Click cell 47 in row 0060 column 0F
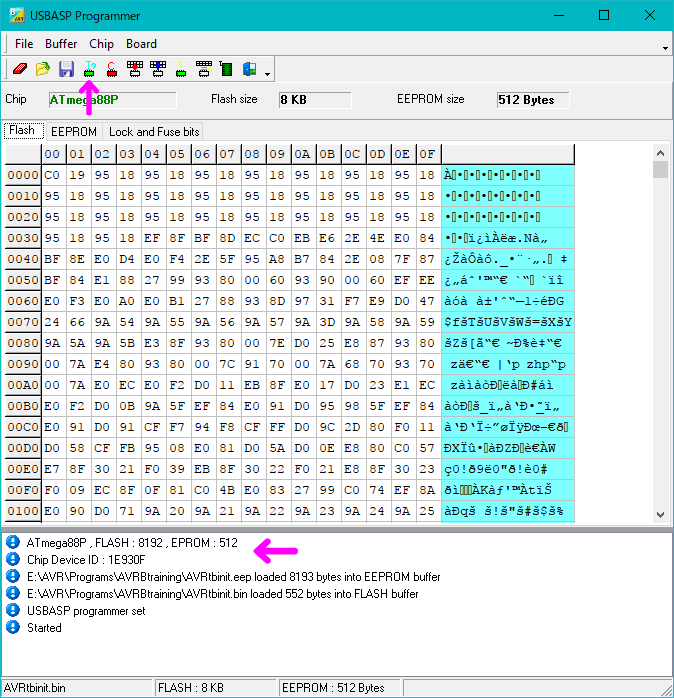This screenshot has height=698, width=674. [427, 301]
